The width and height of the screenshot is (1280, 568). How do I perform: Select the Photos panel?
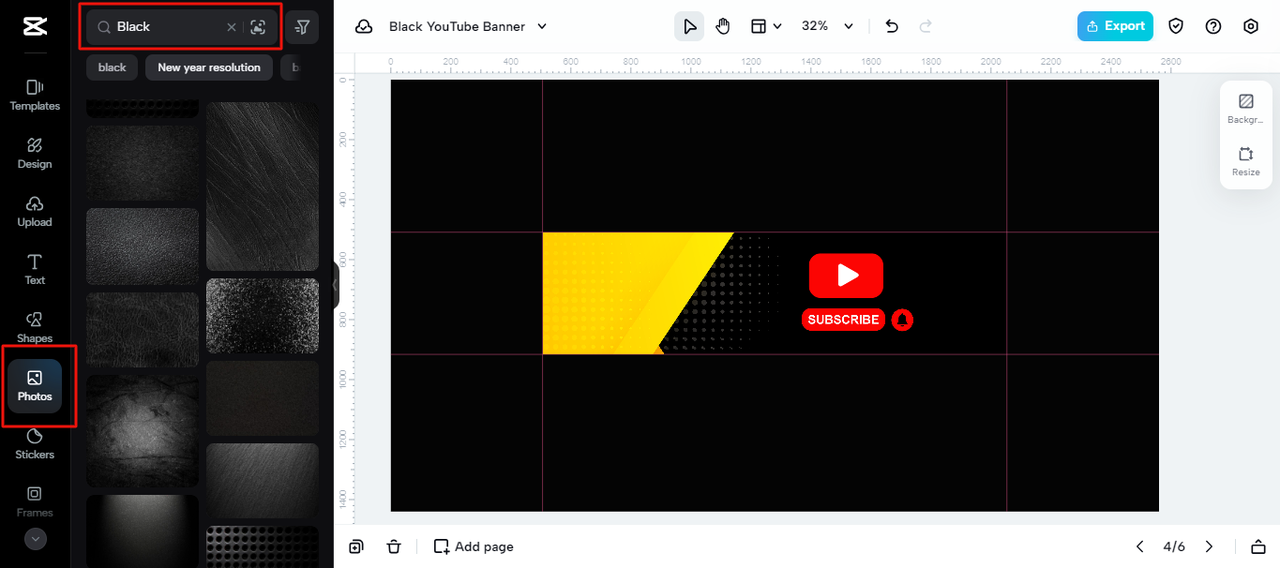[x=35, y=386]
